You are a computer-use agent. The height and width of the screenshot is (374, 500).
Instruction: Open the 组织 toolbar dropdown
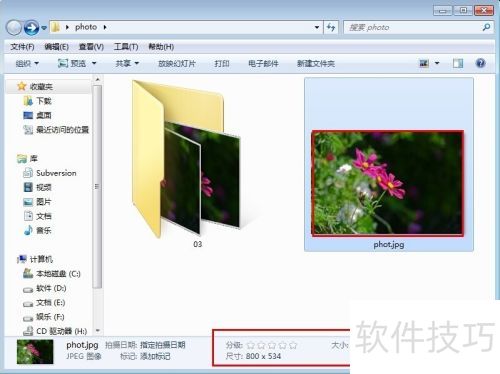click(x=27, y=63)
